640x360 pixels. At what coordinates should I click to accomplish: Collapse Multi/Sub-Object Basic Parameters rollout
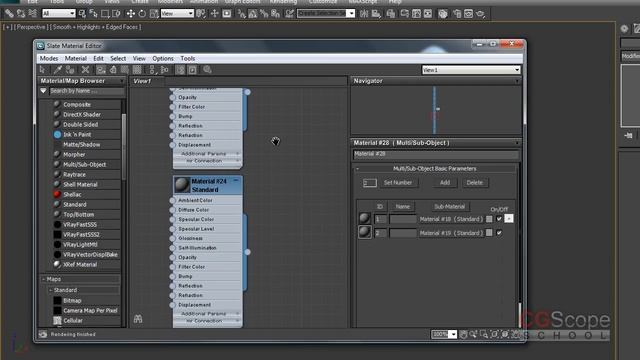[x=358, y=168]
